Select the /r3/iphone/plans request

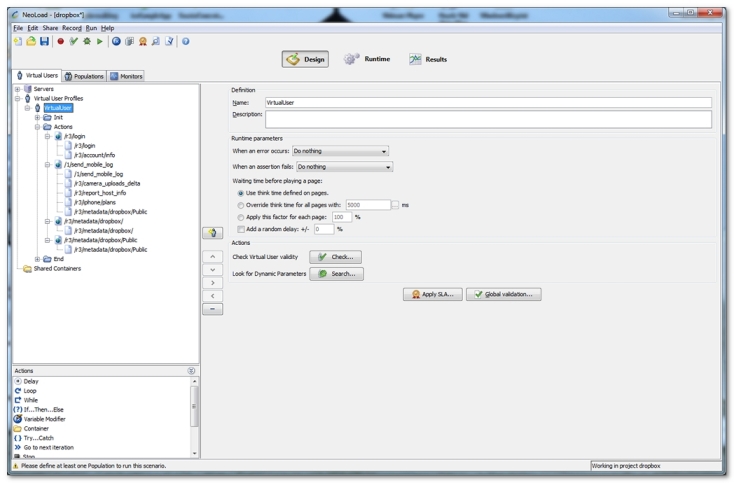click(95, 202)
